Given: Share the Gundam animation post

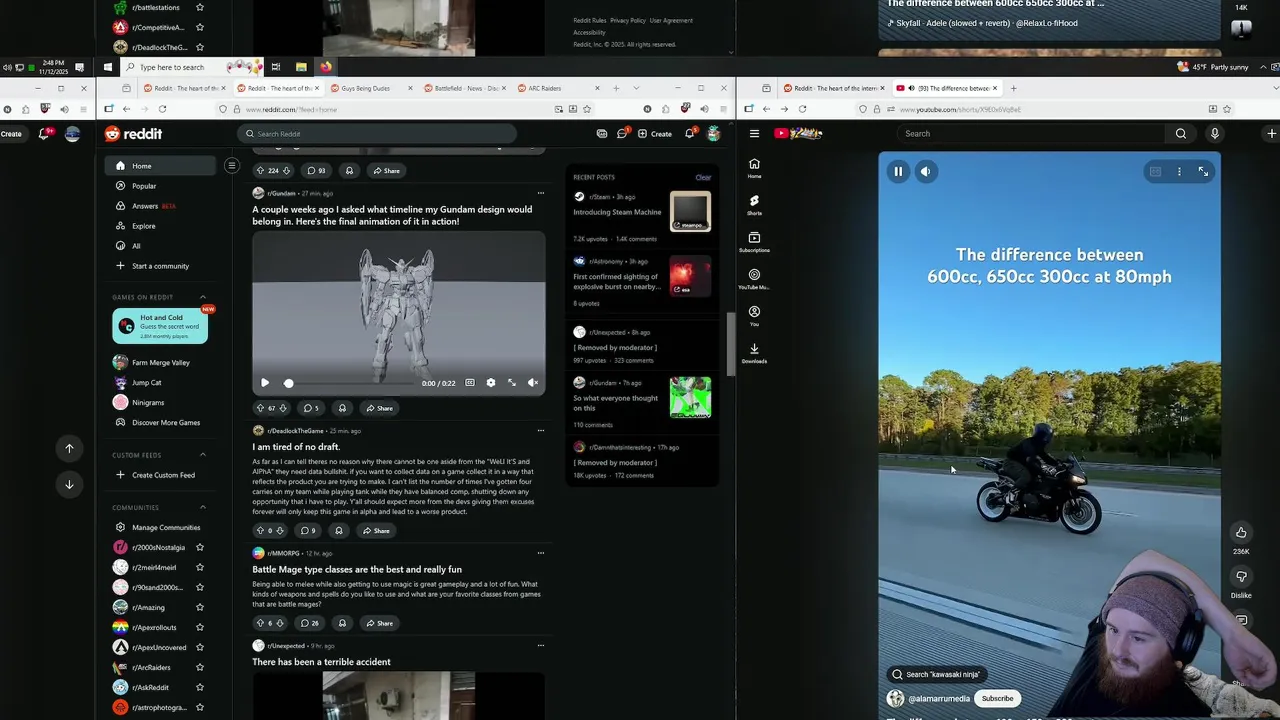Looking at the screenshot, I should pyautogui.click(x=380, y=408).
